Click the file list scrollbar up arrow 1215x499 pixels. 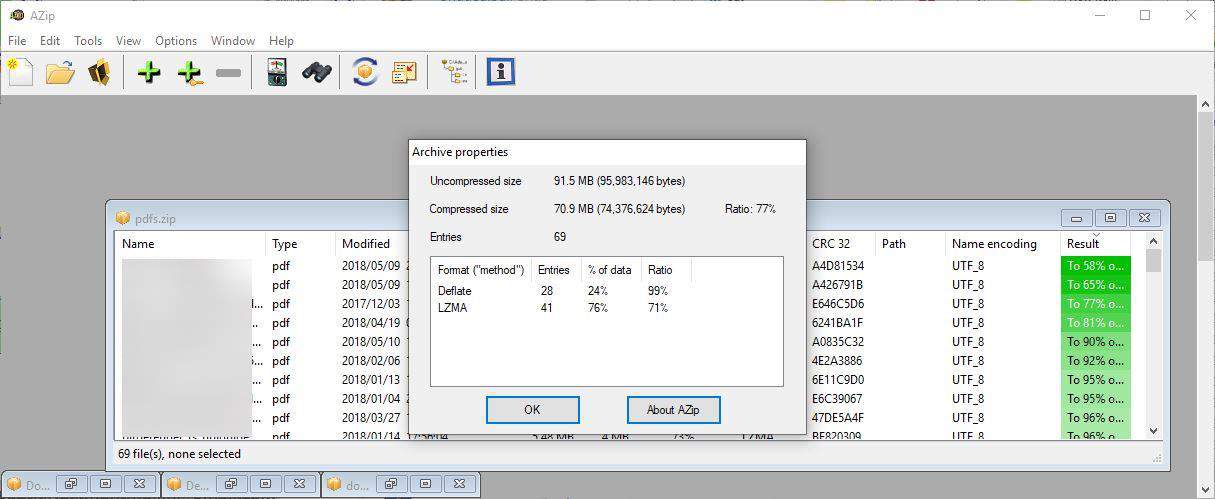point(1153,241)
